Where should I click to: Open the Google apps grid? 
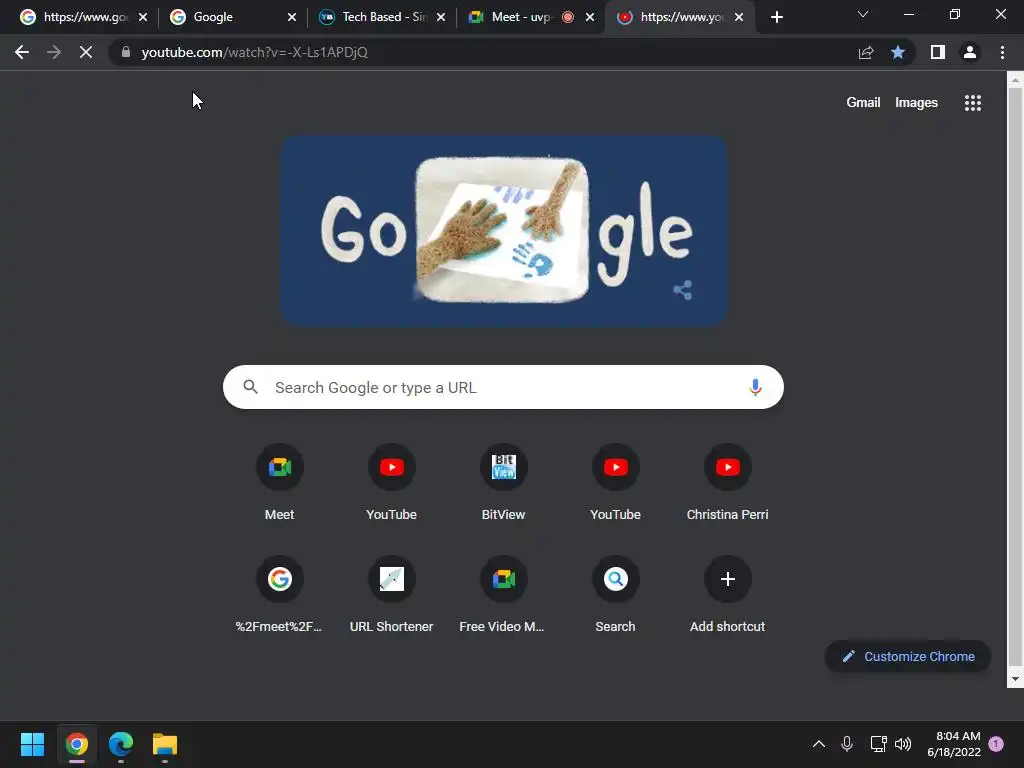972,103
